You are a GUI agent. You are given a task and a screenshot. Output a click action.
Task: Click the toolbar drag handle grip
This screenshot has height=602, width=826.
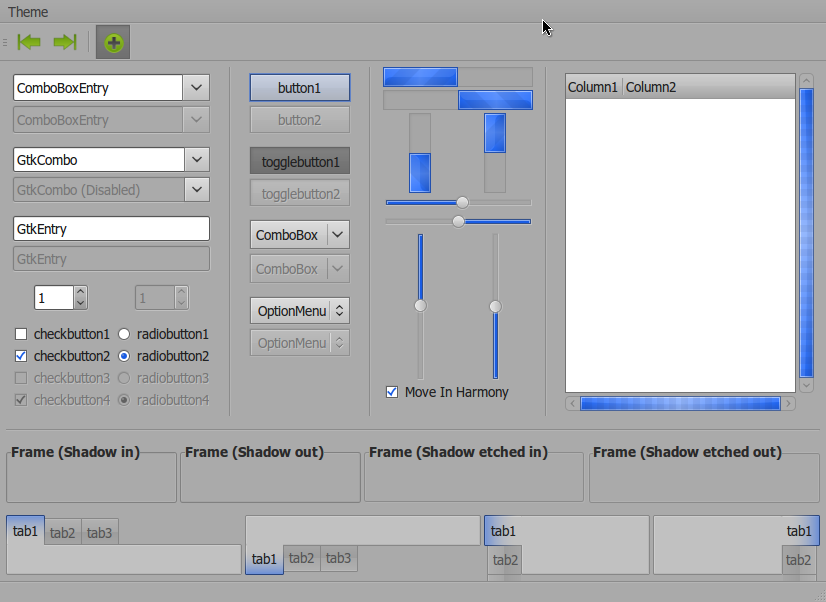pyautogui.click(x=5, y=42)
